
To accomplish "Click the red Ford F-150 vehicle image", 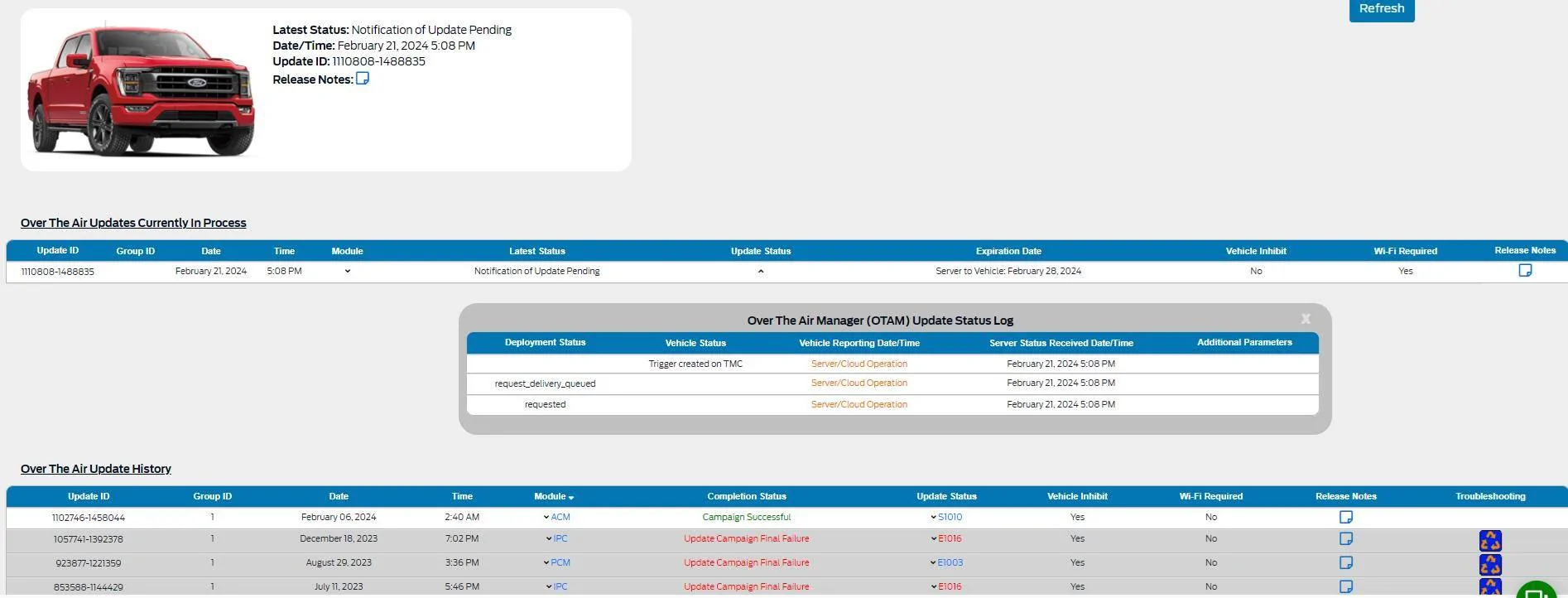I will [141, 90].
